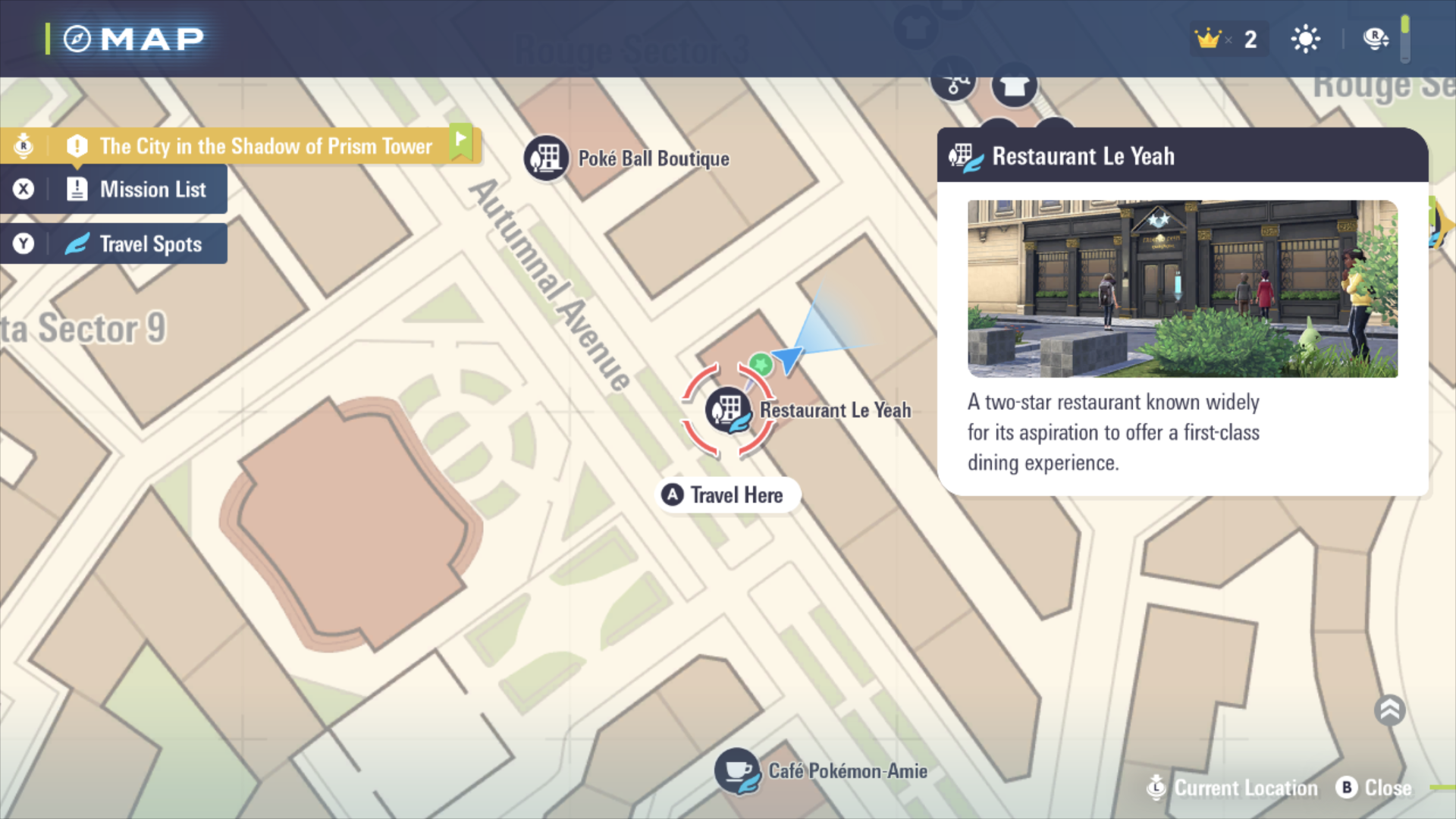Click the blue player arrow marker
The image size is (1456, 819).
click(789, 358)
